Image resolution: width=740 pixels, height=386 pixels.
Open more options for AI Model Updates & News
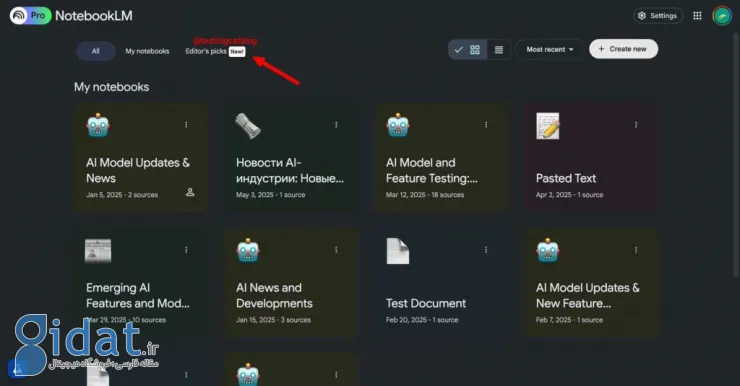pyautogui.click(x=186, y=125)
